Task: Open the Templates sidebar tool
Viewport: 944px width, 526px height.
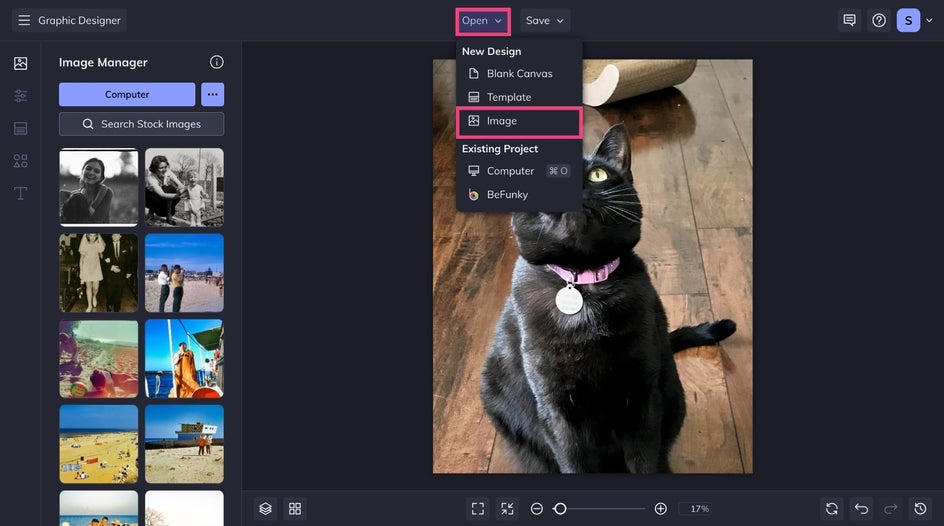Action: tap(20, 128)
